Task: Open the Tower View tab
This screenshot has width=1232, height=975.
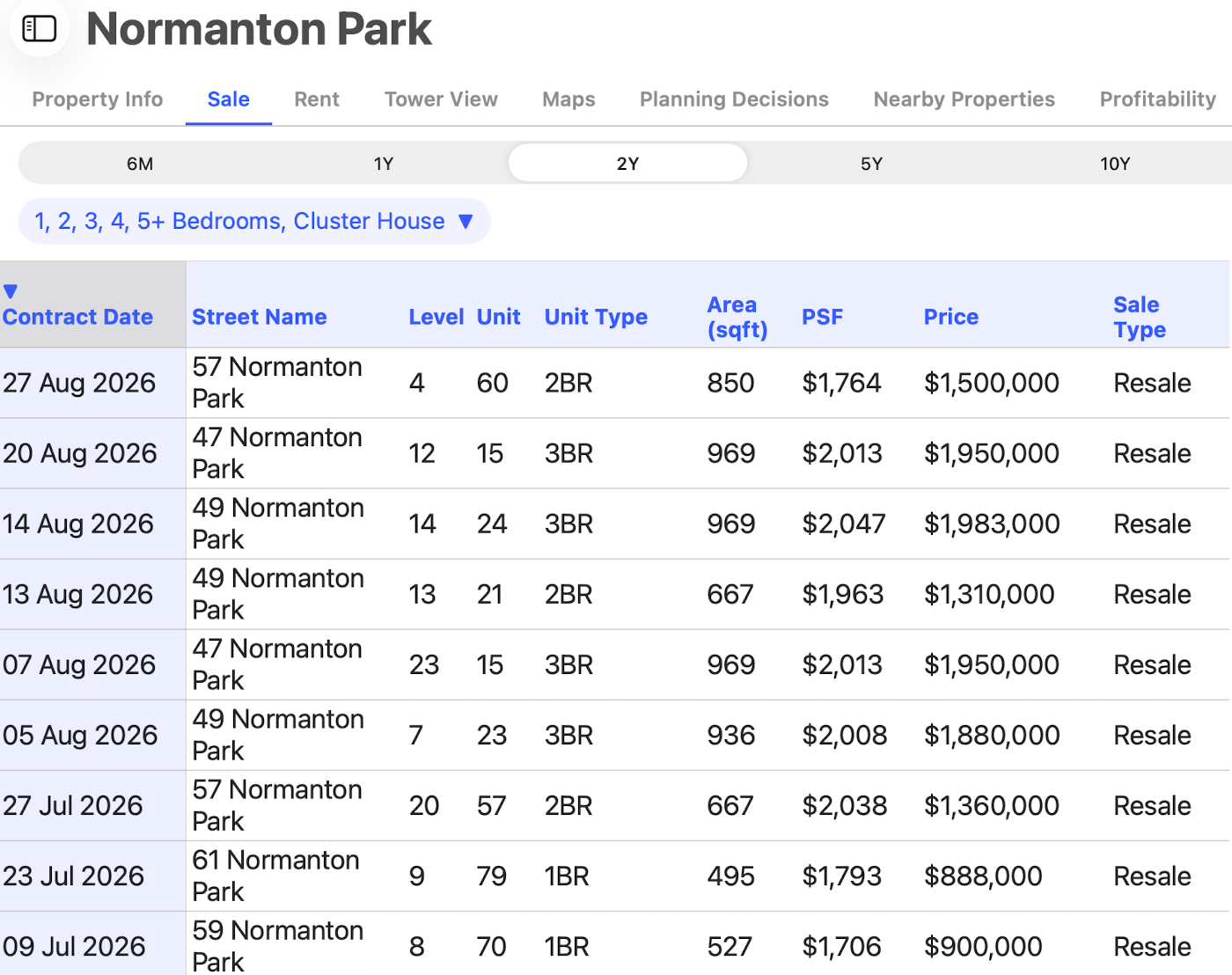Action: [x=441, y=99]
